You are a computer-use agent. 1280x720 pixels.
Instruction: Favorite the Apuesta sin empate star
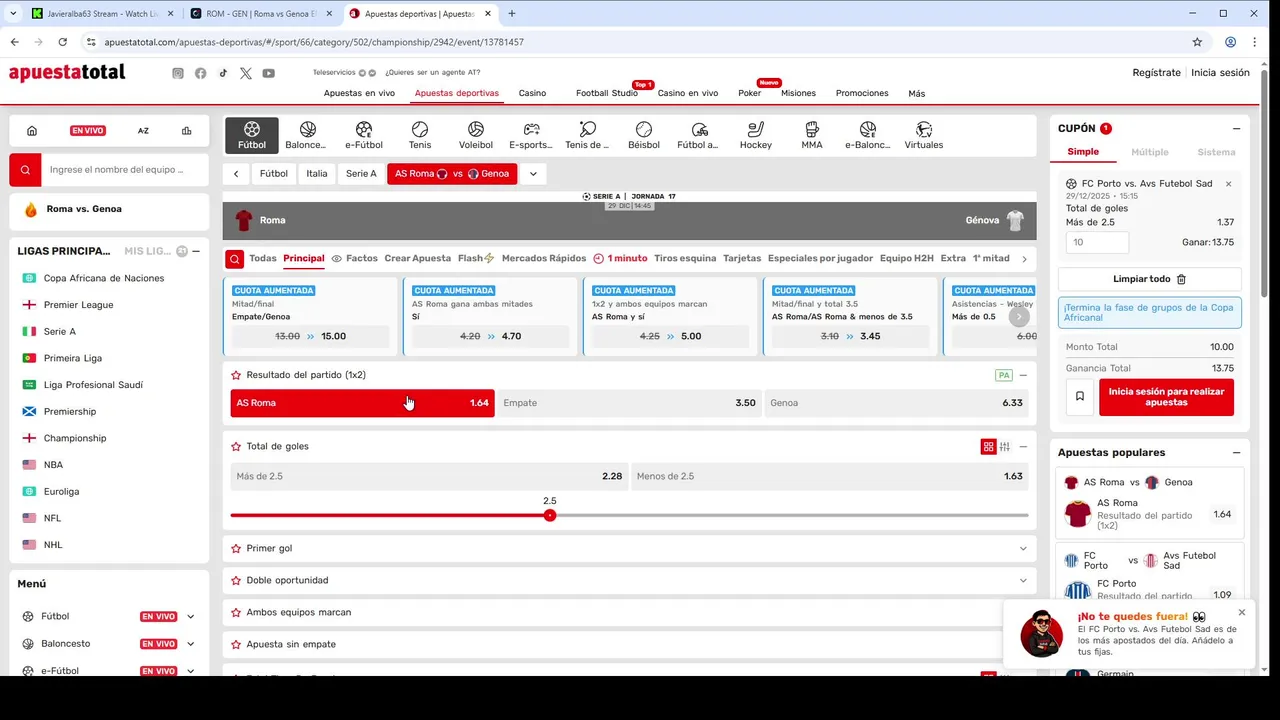[x=236, y=645]
